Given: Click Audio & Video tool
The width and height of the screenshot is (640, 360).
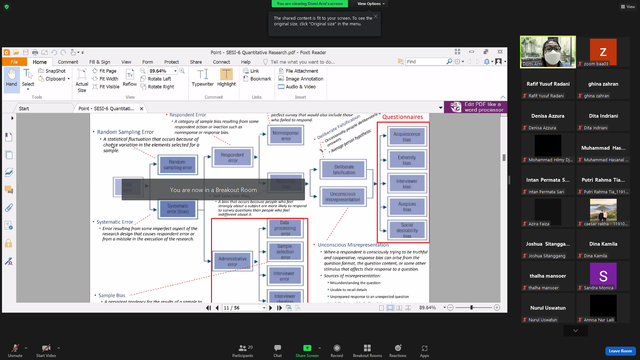Looking at the screenshot, I should point(297,87).
